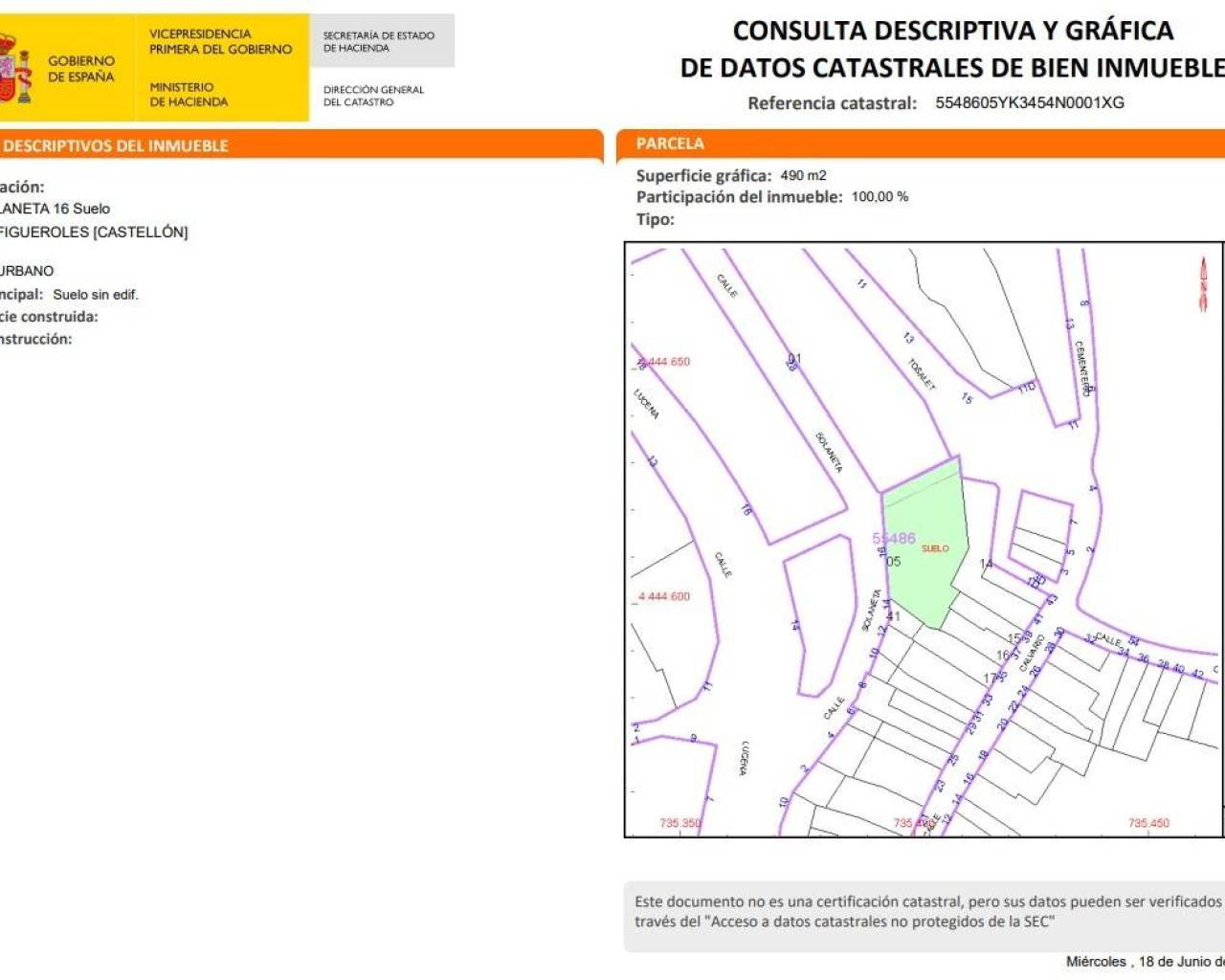
Task: Click the red north arrow on the map
Action: click(1204, 284)
